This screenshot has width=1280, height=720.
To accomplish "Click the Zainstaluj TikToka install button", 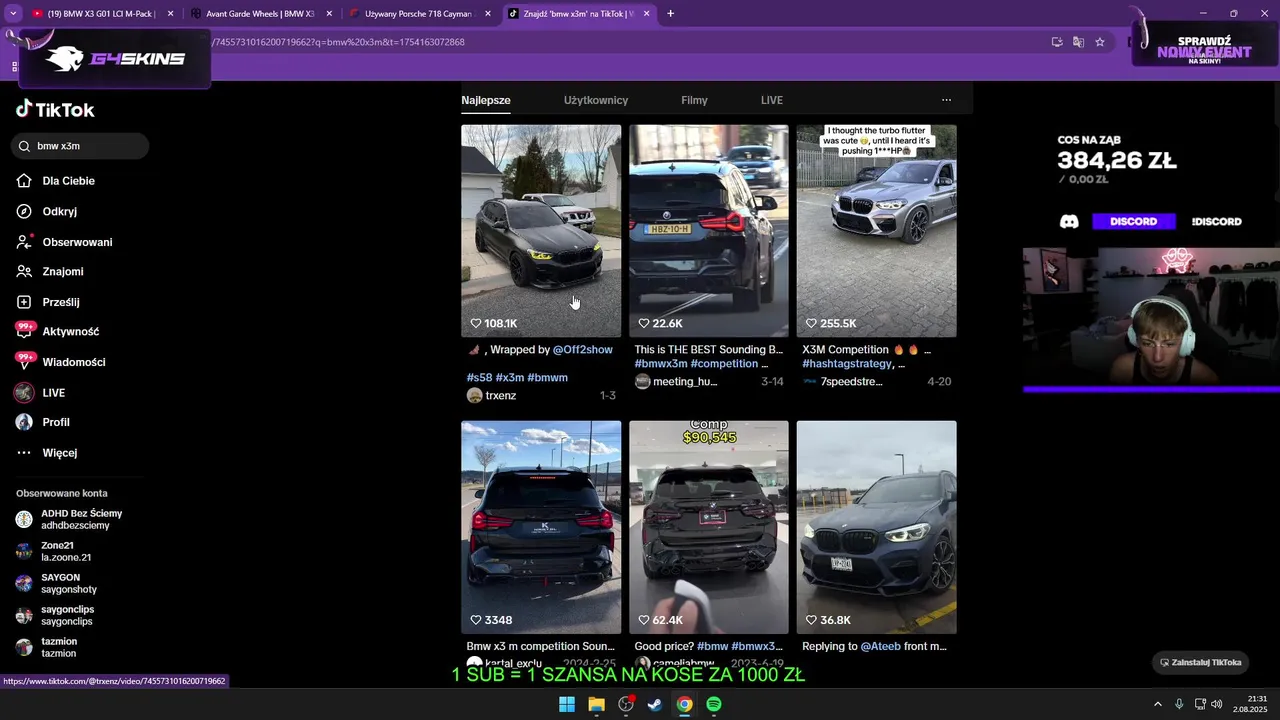I will click(1200, 662).
